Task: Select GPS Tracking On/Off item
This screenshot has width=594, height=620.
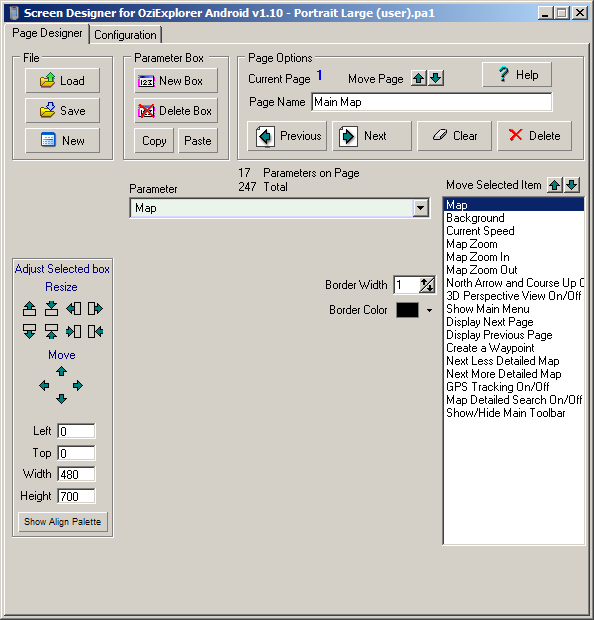Action: click(514, 387)
